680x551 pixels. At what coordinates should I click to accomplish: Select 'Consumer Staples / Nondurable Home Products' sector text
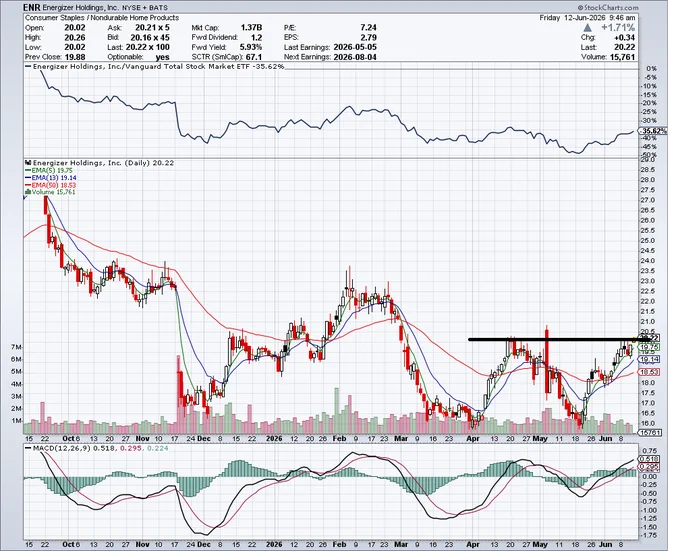pyautogui.click(x=102, y=18)
